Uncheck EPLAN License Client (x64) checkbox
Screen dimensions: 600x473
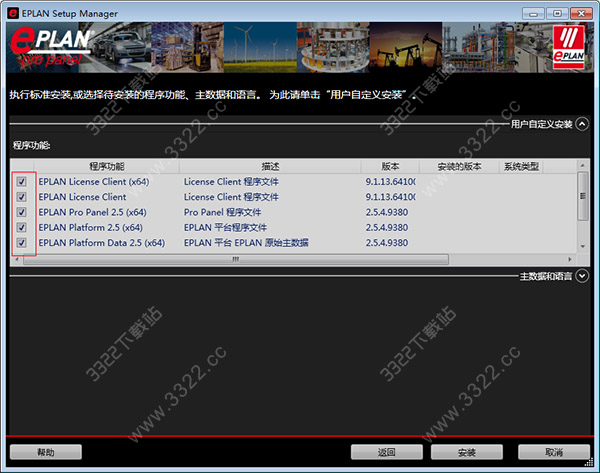pyautogui.click(x=21, y=181)
